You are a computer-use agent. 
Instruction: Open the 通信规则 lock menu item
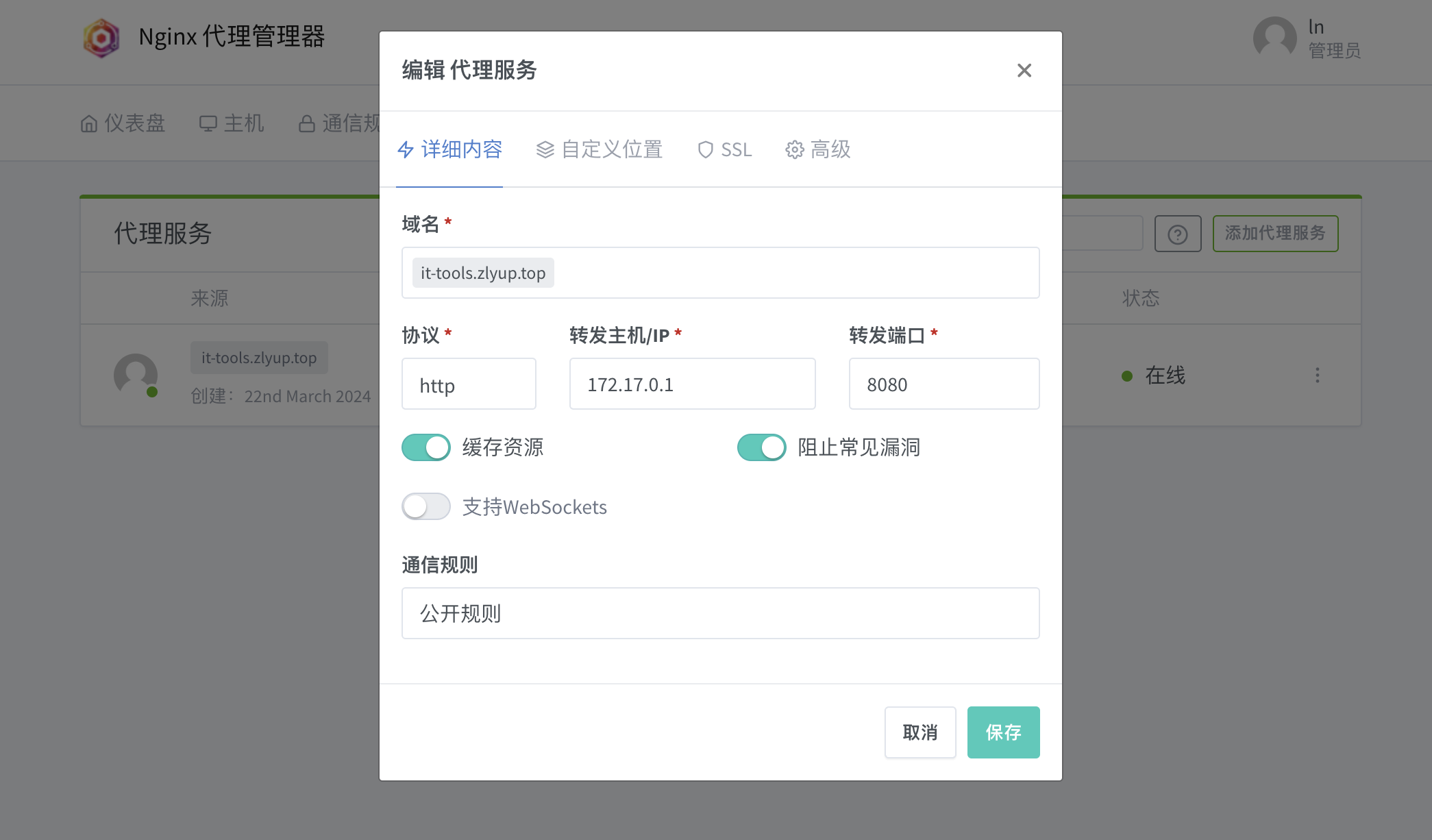point(339,123)
